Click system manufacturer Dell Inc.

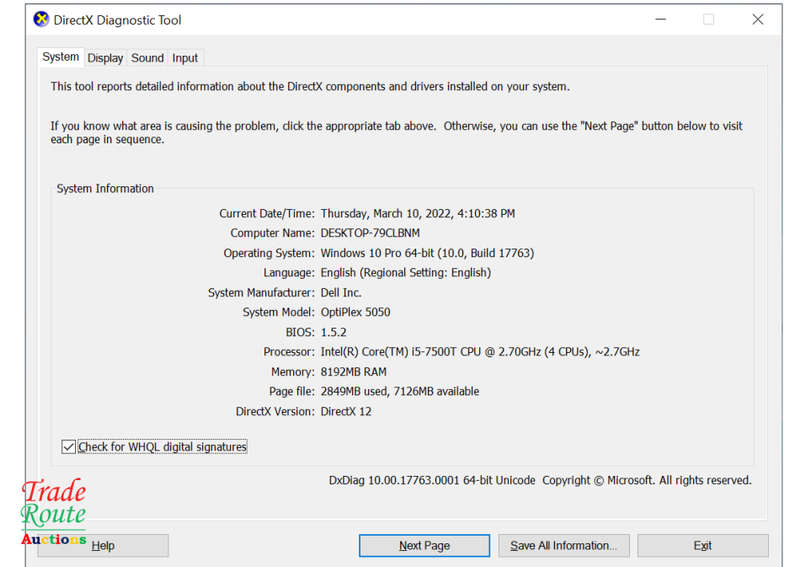(x=341, y=293)
